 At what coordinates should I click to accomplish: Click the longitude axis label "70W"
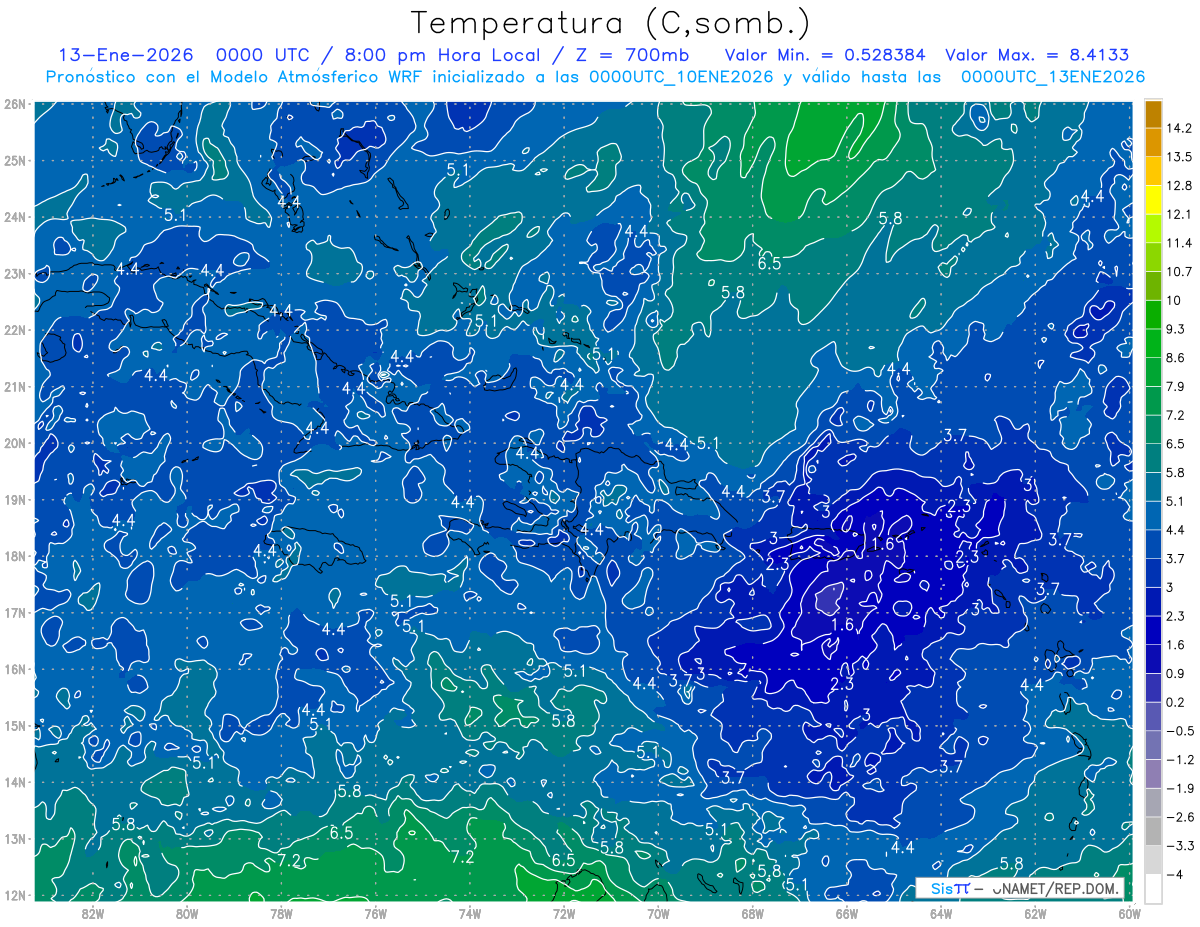tap(658, 914)
